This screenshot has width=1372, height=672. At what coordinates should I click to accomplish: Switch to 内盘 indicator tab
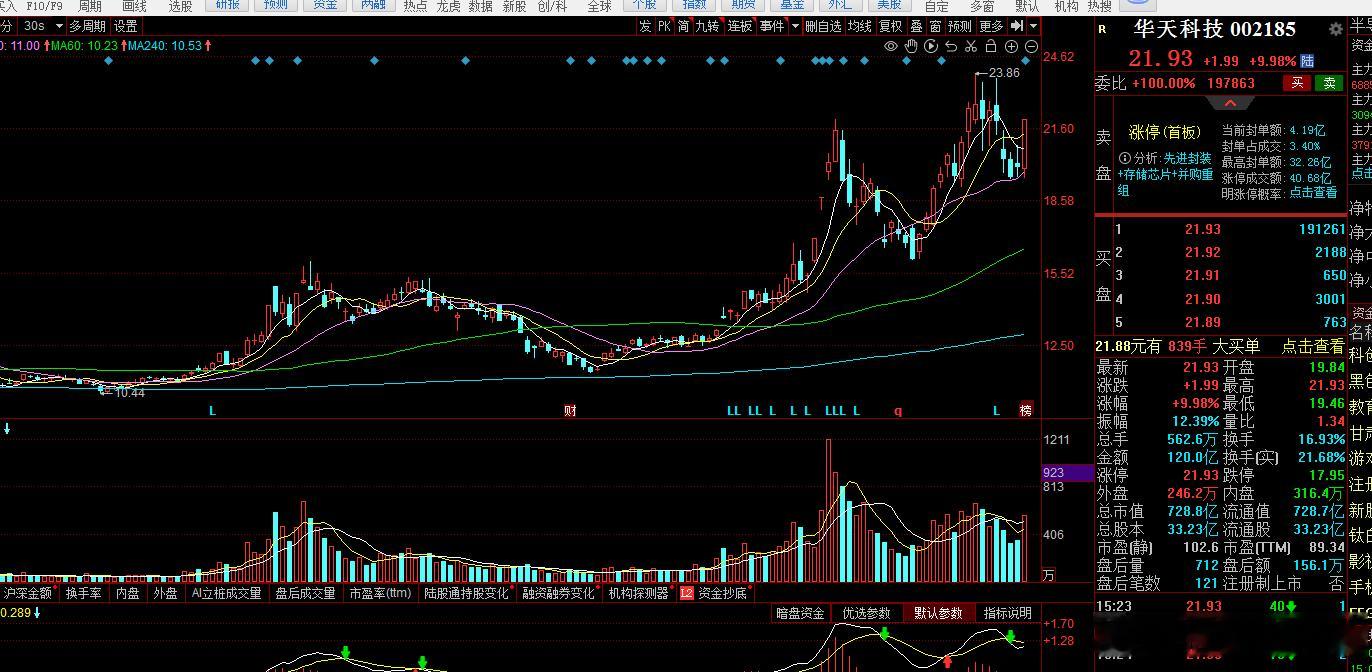(x=128, y=593)
